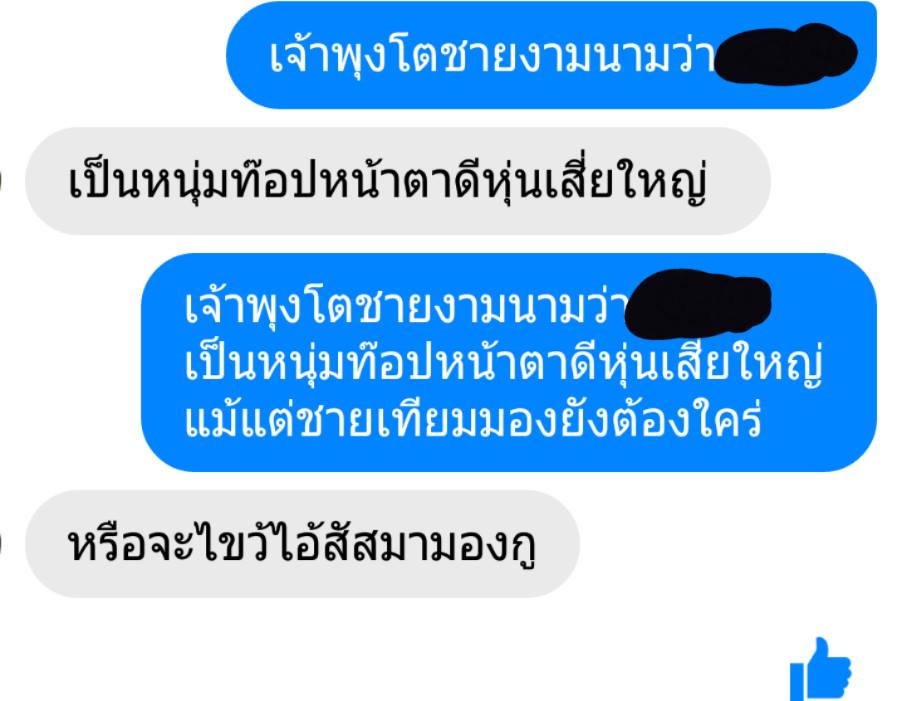Send a thumbs-up like
Image resolution: width=897 pixels, height=701 pixels.
pyautogui.click(x=820, y=670)
